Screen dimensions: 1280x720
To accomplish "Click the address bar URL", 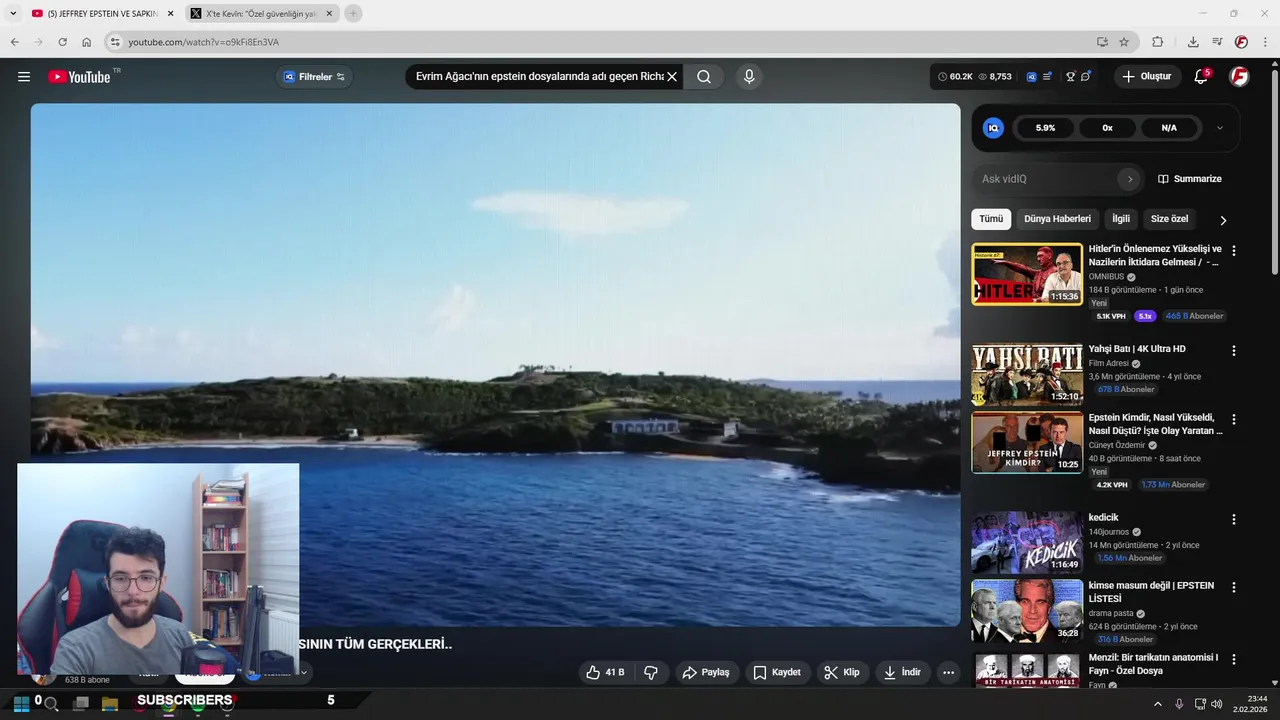I will pyautogui.click(x=204, y=42).
